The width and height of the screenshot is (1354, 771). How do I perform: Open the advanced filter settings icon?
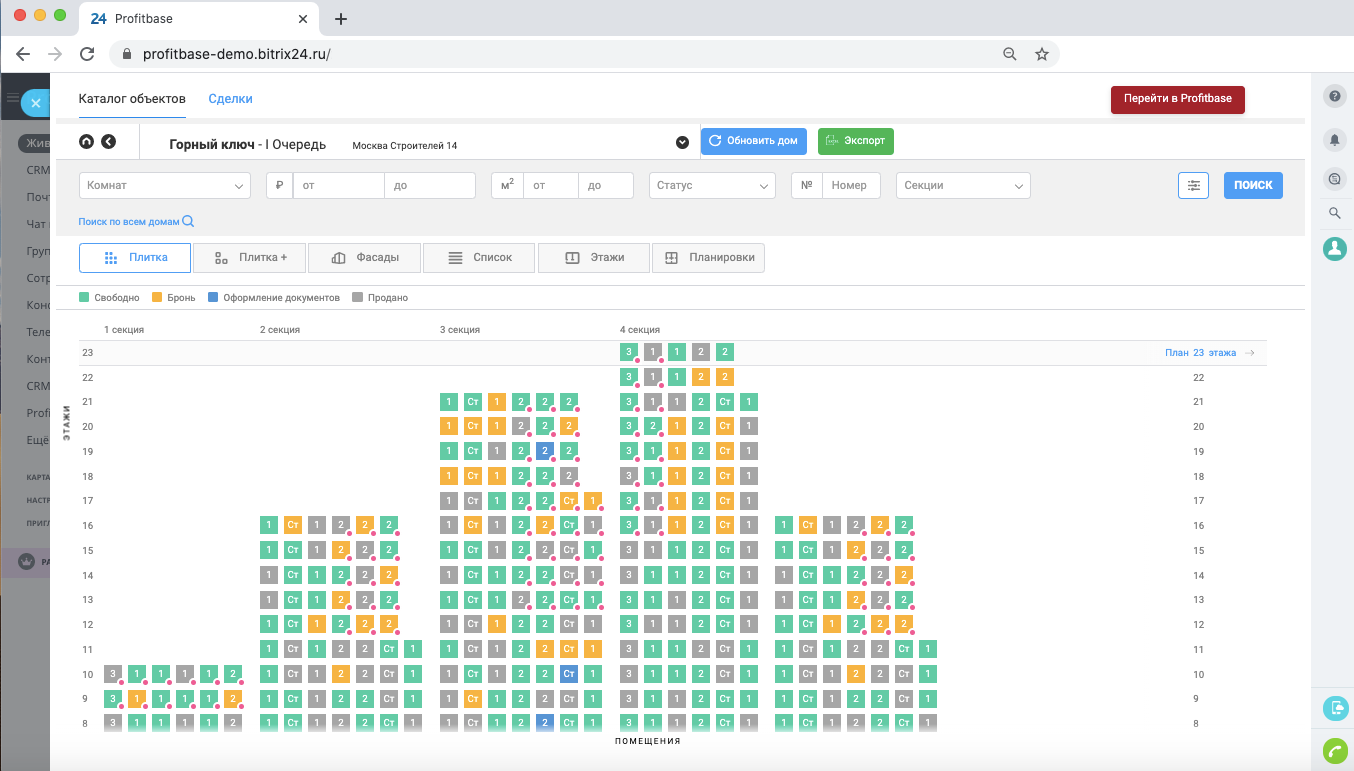pyautogui.click(x=1193, y=185)
